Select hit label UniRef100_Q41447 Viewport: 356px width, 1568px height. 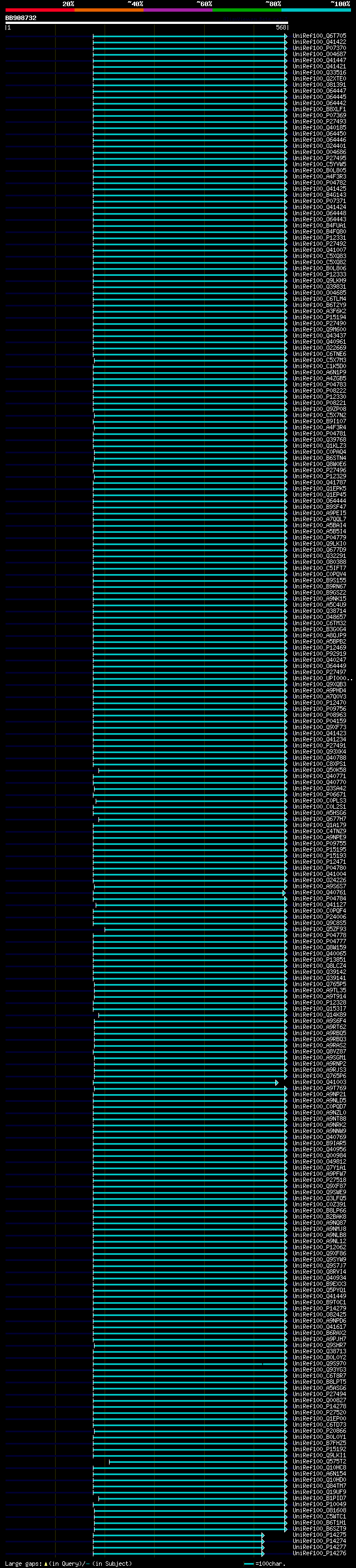(x=319, y=60)
